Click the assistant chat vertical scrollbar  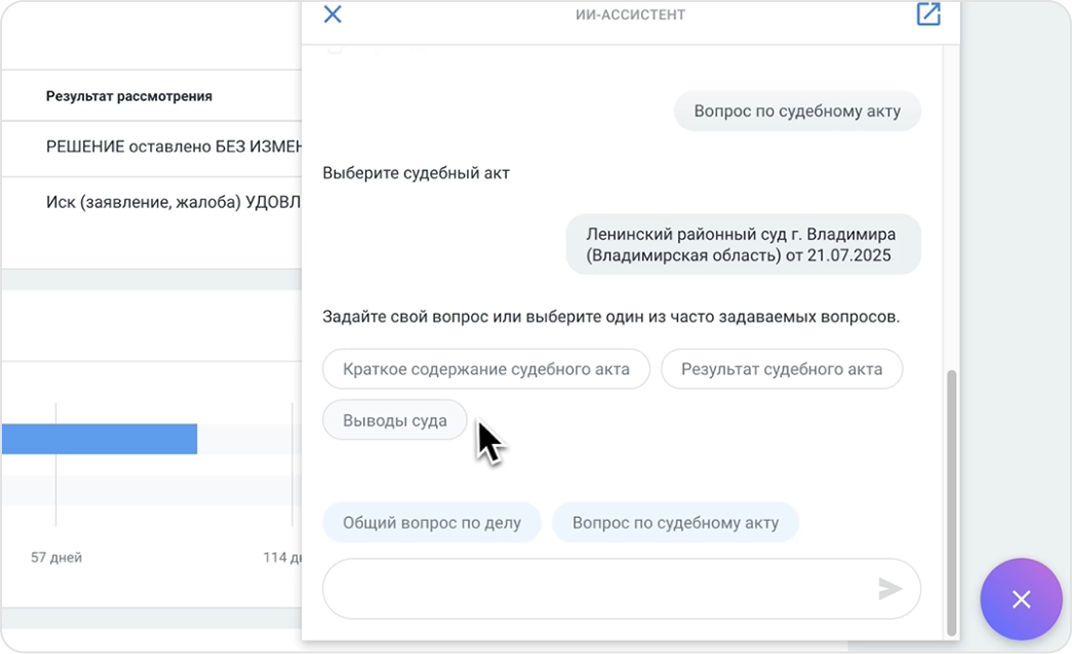coord(951,500)
